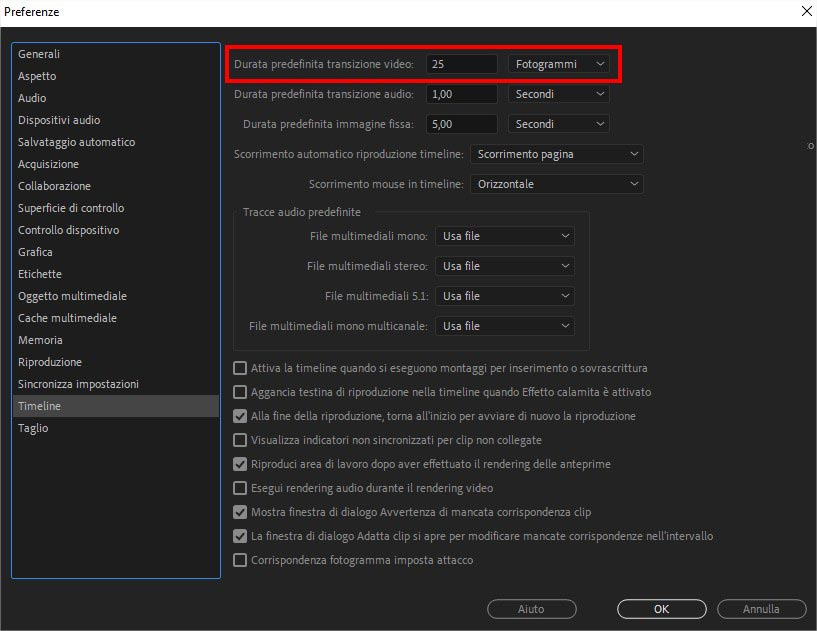The image size is (817, 631).
Task: Open the Fotogrammi units dropdown
Action: 558,64
